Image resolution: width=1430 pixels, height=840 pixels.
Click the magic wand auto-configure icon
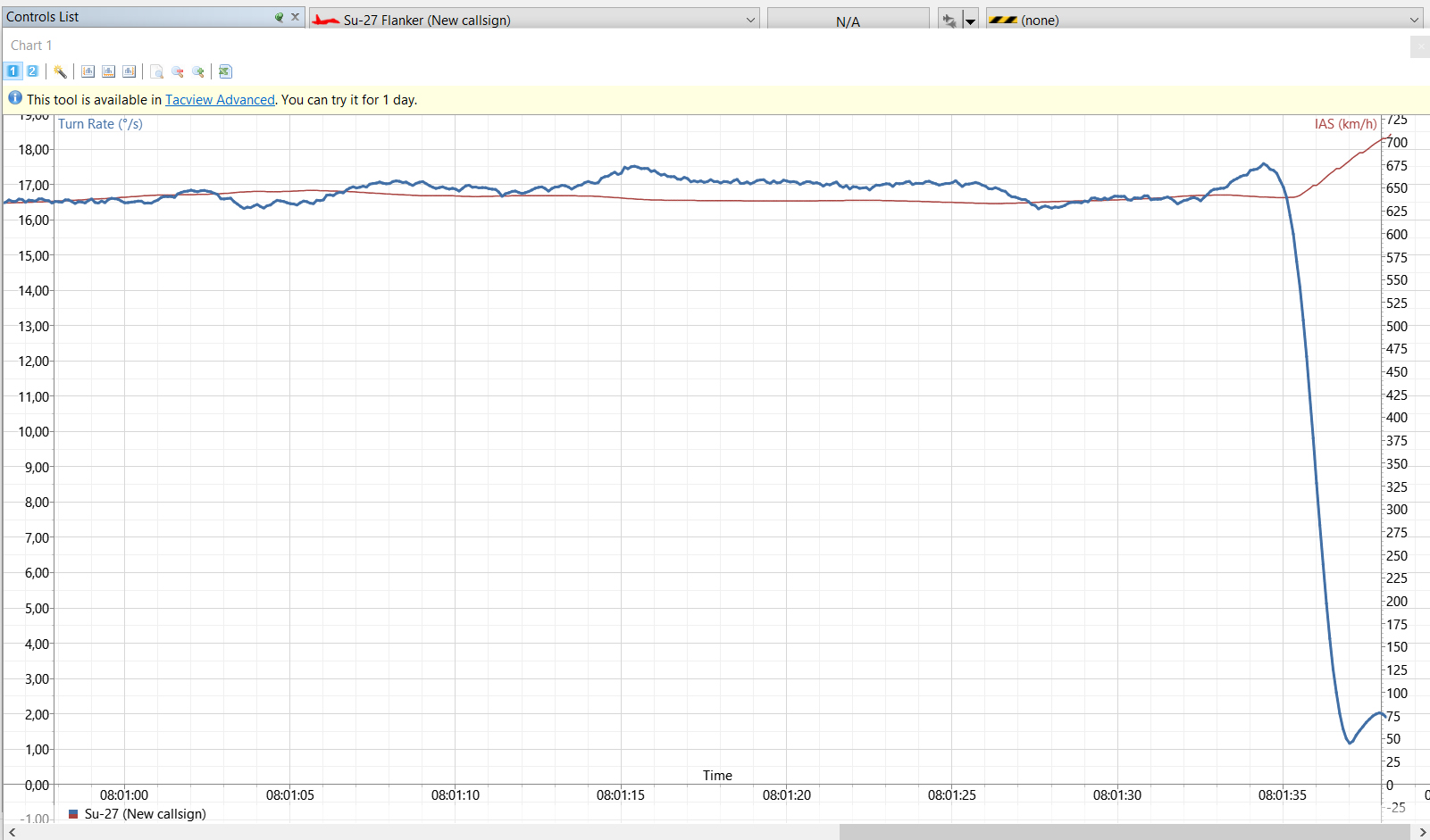[x=60, y=71]
